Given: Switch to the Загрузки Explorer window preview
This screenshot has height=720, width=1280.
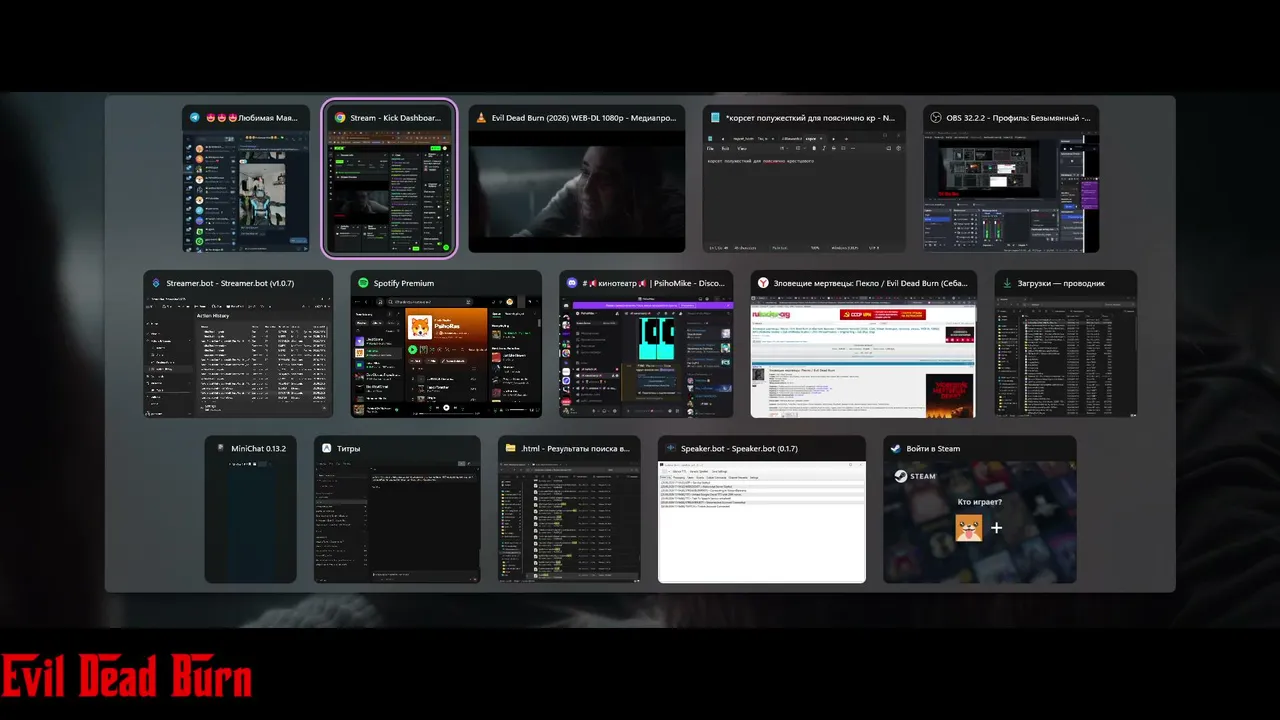Looking at the screenshot, I should pyautogui.click(x=1066, y=358).
